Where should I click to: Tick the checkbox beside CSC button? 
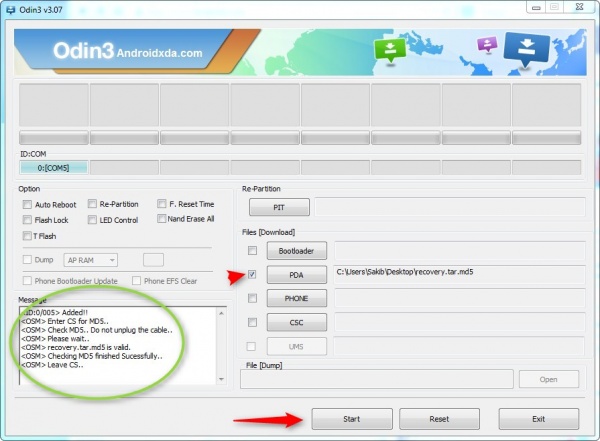click(252, 322)
